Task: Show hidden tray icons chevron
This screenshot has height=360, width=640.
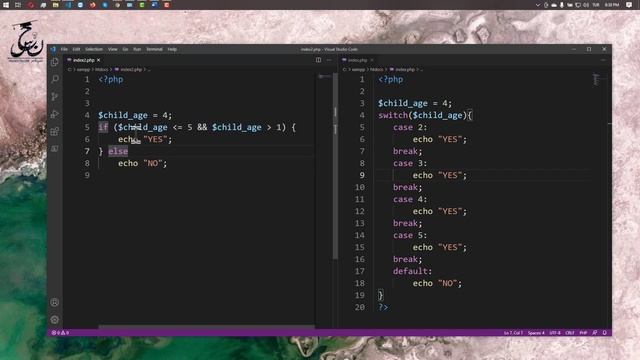Action: click(x=538, y=5)
